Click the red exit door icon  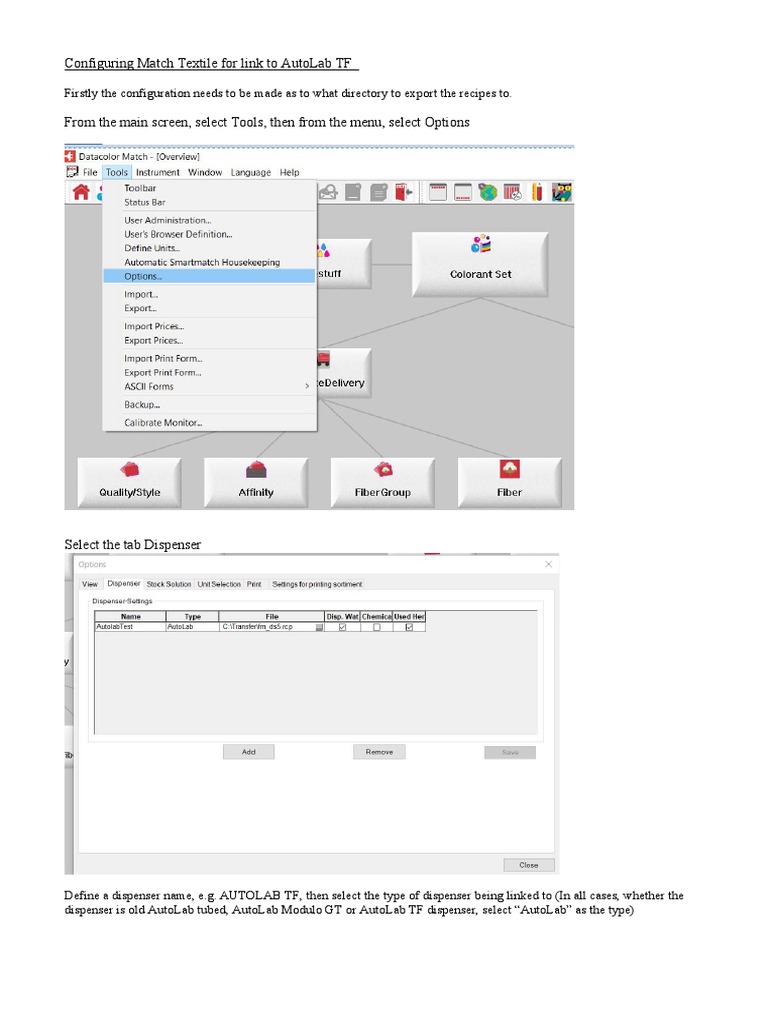404,192
